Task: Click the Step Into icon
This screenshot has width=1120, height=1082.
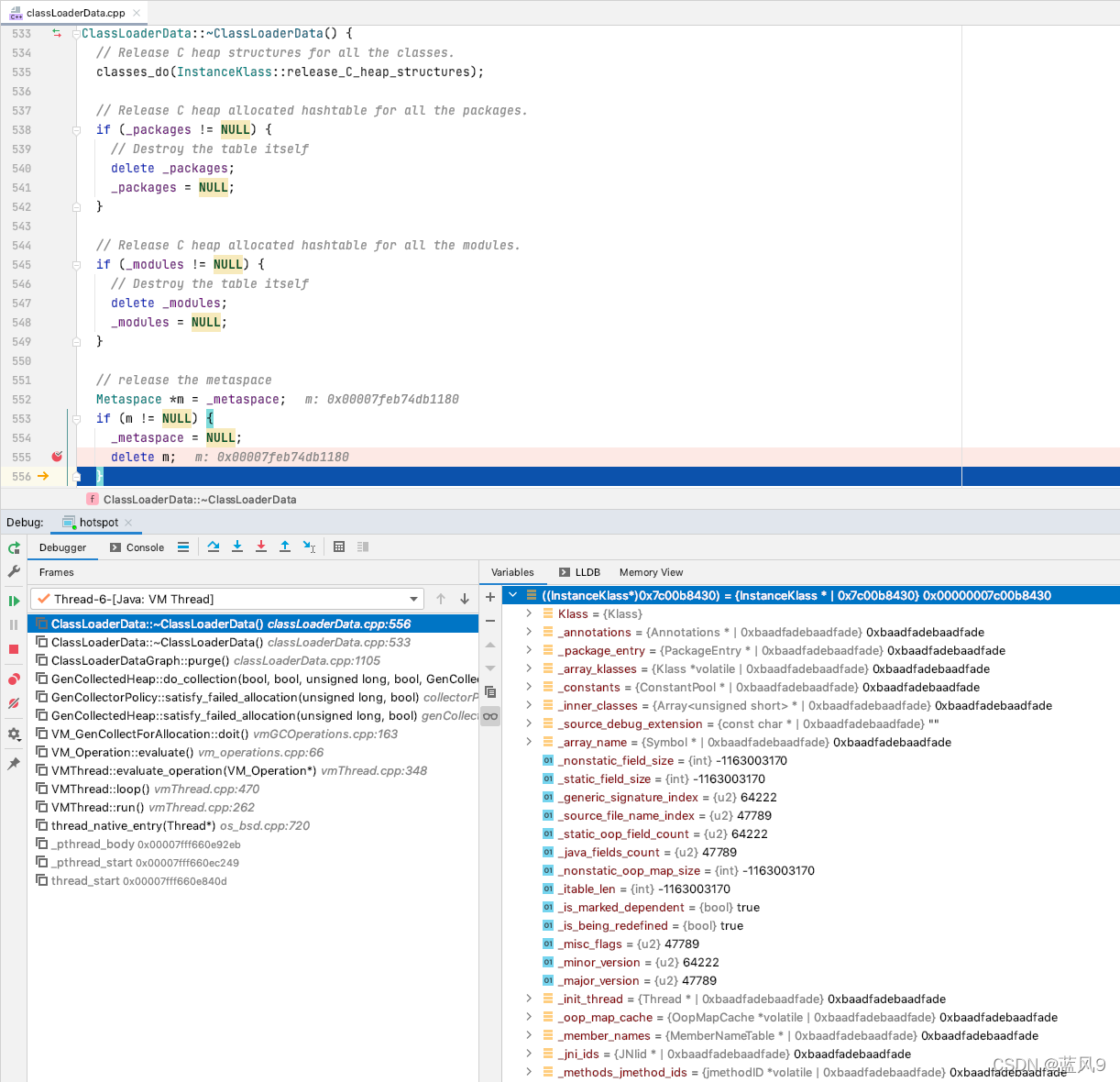Action: click(x=237, y=547)
